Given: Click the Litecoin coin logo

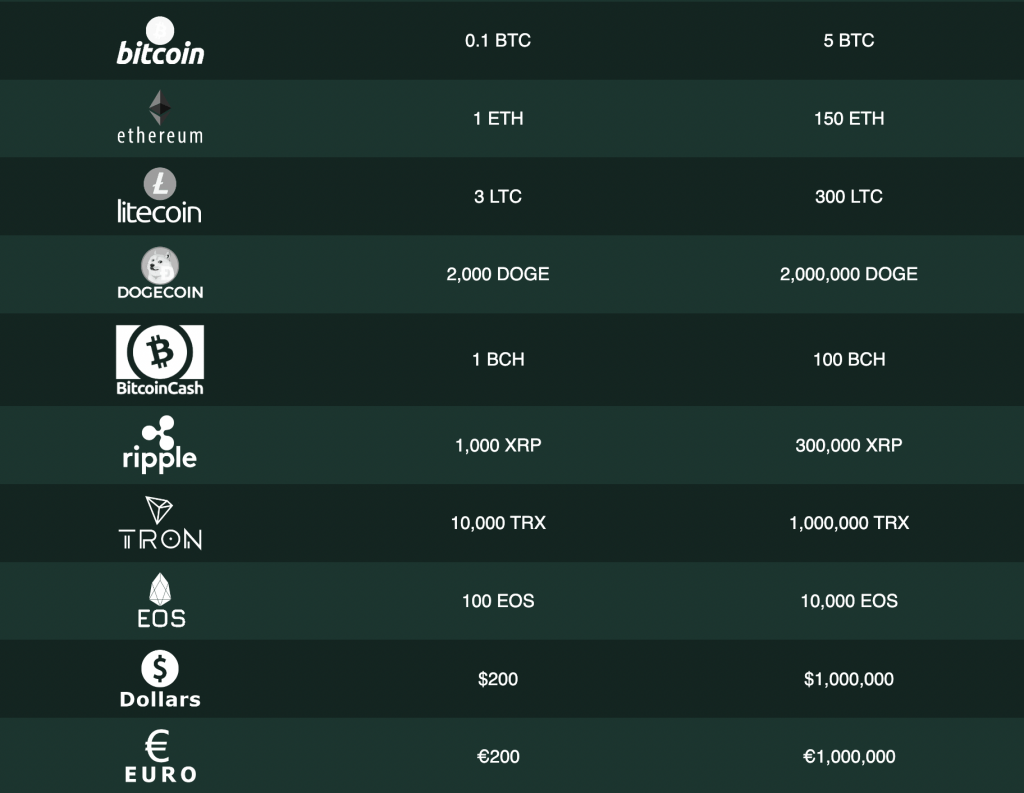Looking at the screenshot, I should (160, 184).
